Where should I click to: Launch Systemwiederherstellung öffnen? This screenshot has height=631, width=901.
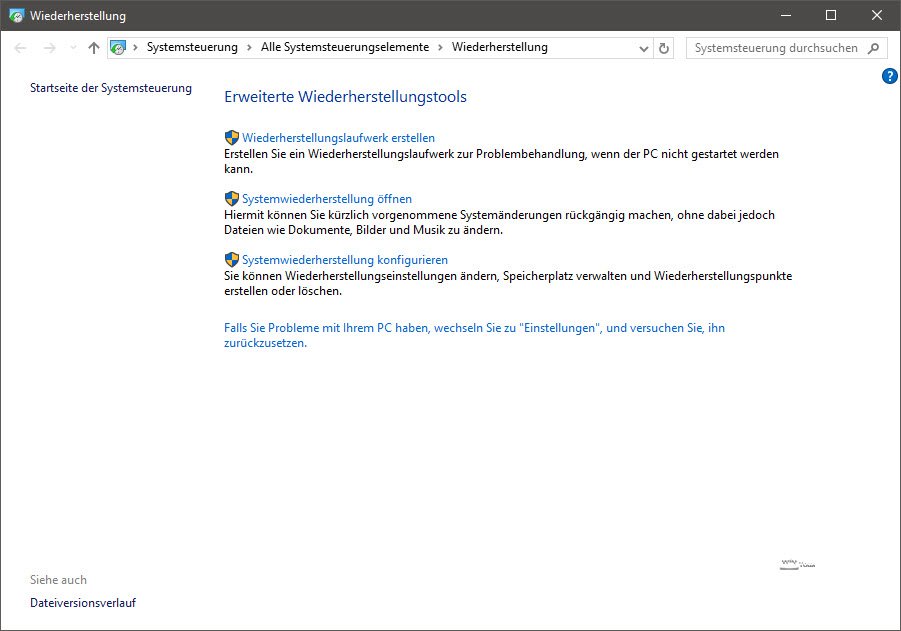327,199
